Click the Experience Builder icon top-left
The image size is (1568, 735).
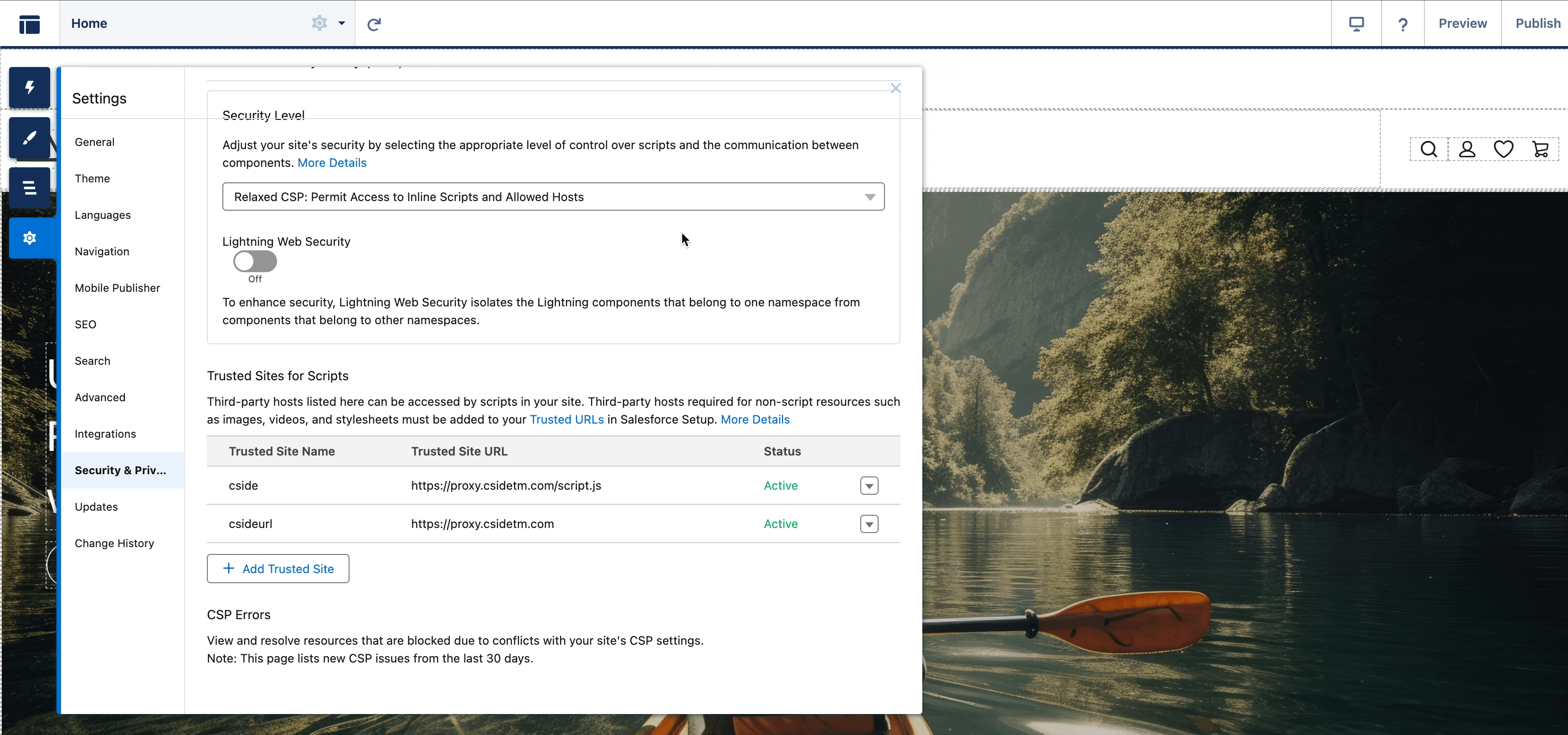(29, 24)
